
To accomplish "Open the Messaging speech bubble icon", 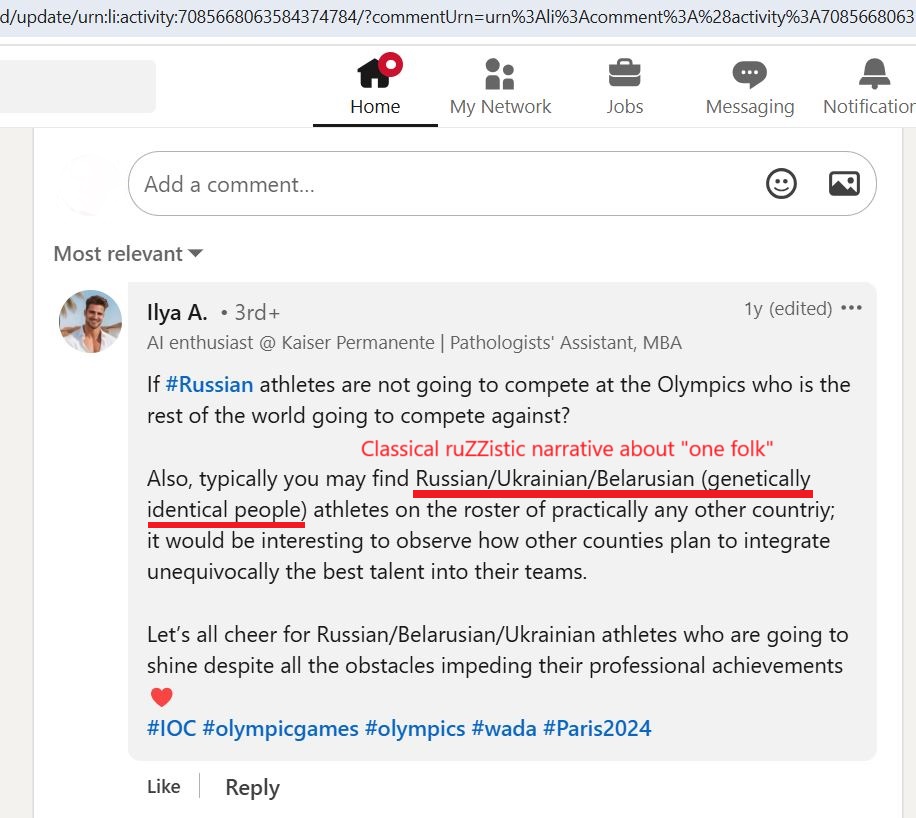I will [750, 74].
